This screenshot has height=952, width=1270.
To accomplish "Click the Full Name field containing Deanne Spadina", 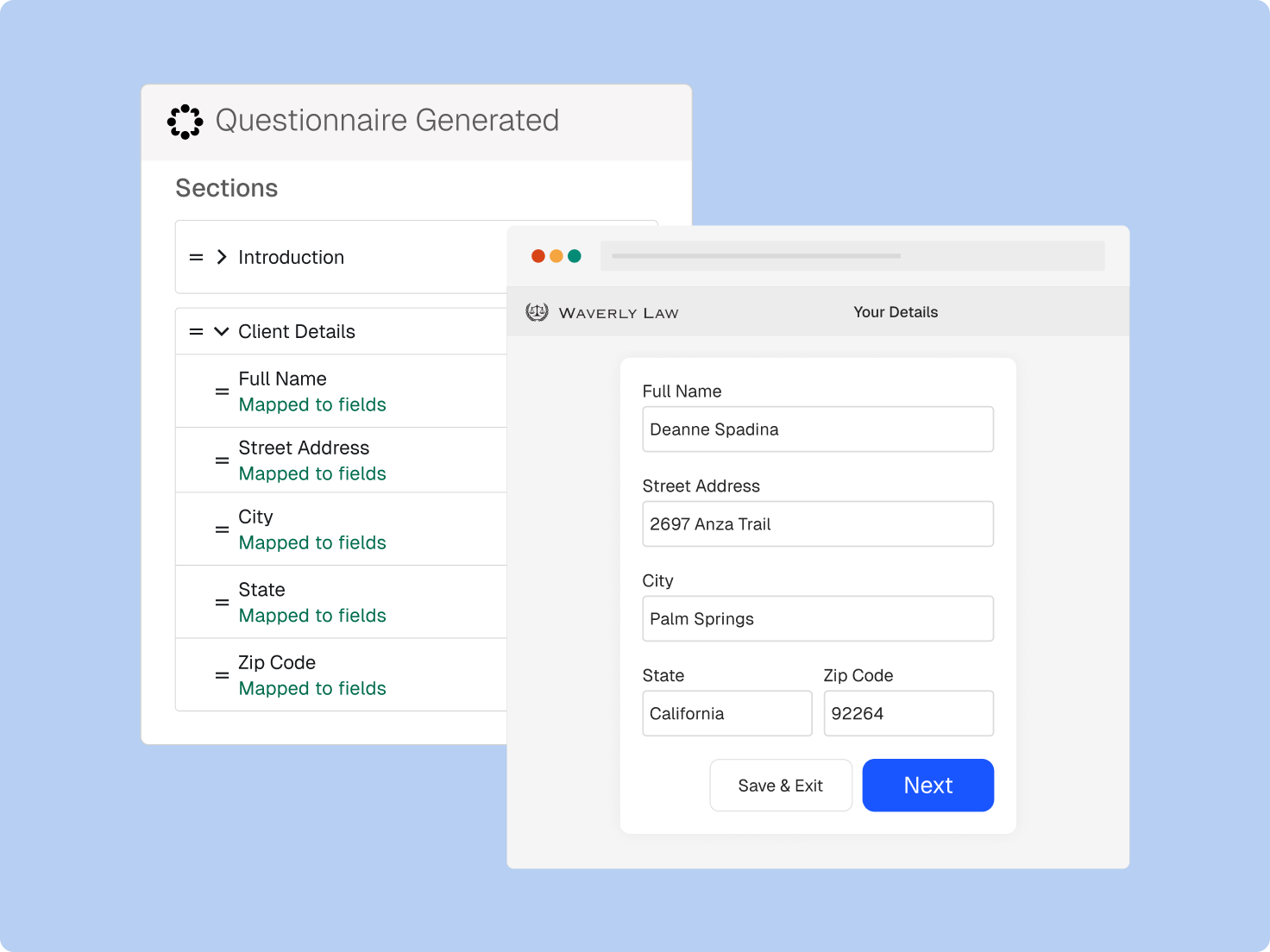I will pos(818,429).
